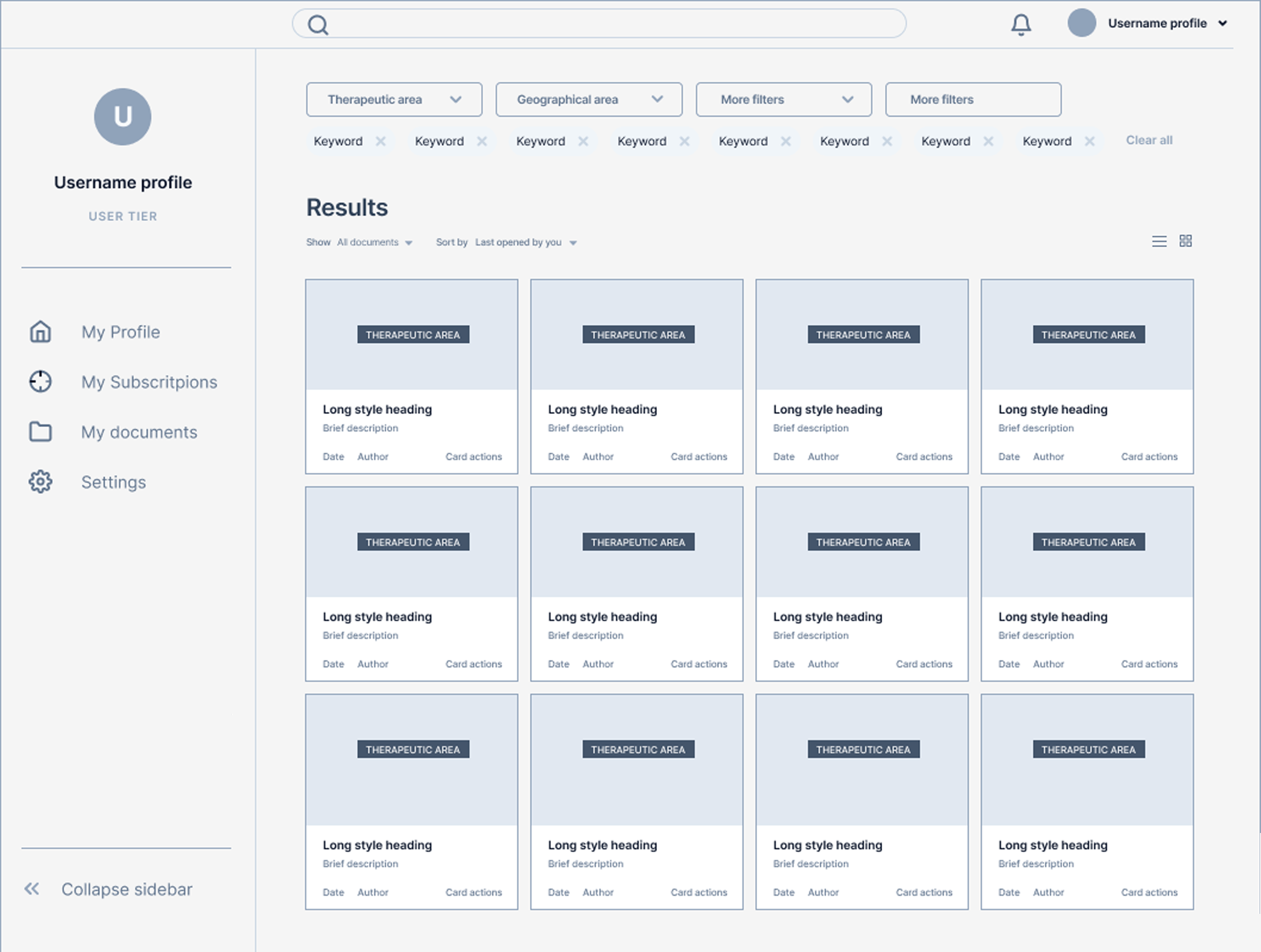Click Card actions on the top-right card
Image resolution: width=1261 pixels, height=952 pixels.
1149,457
